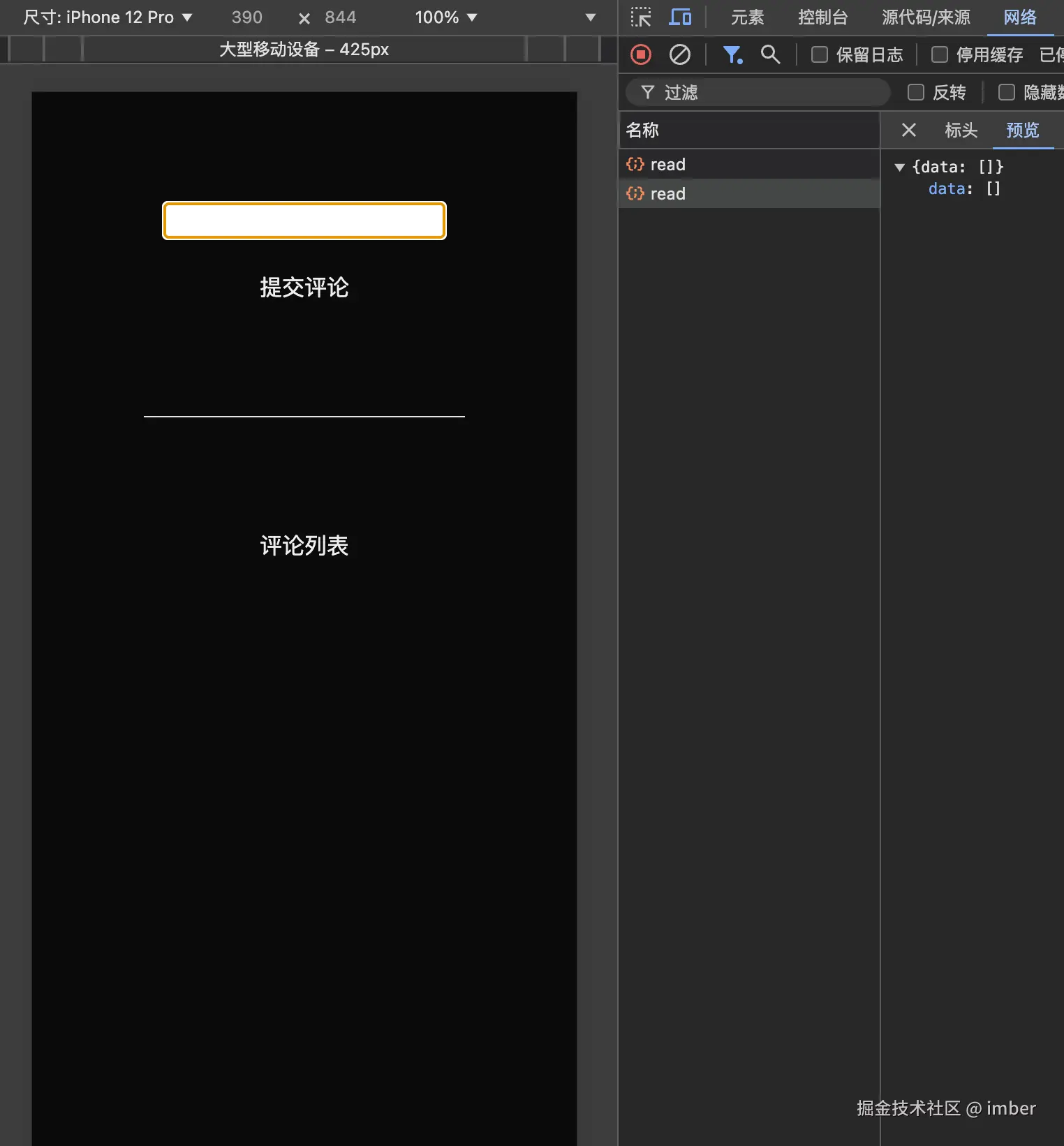Select the second read request row
The height and width of the screenshot is (1146, 1064).
749,193
